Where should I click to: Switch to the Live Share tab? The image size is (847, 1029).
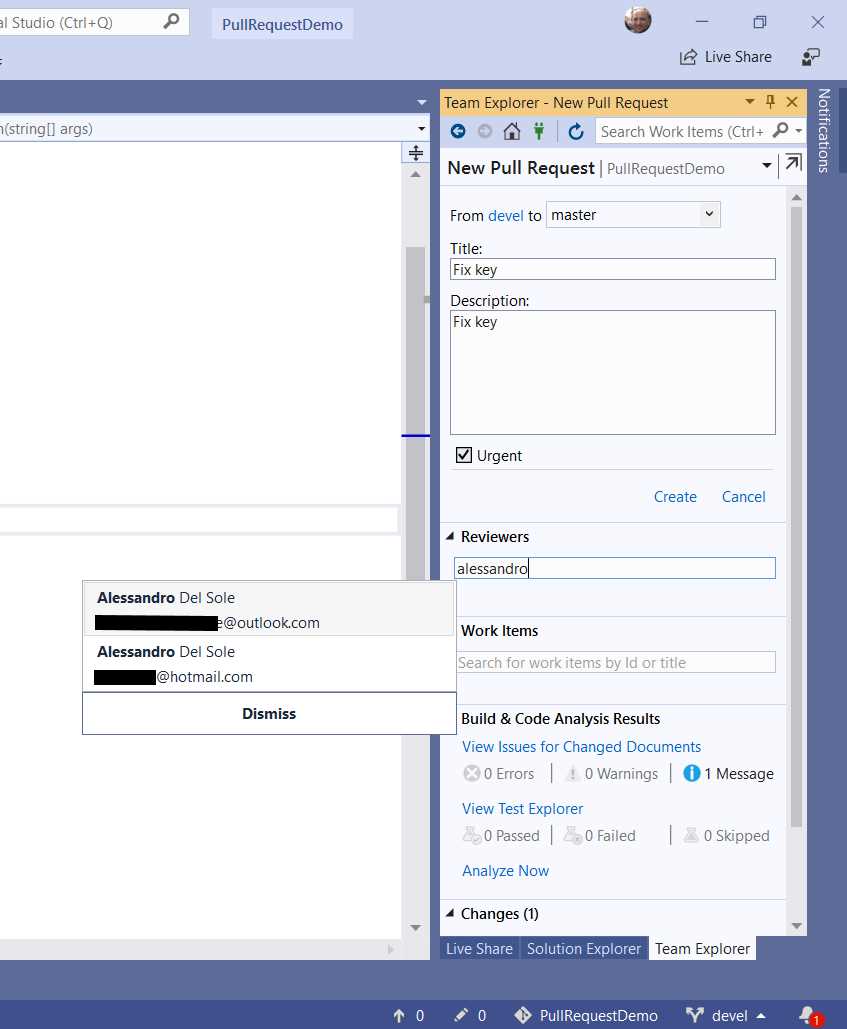pyautogui.click(x=479, y=948)
